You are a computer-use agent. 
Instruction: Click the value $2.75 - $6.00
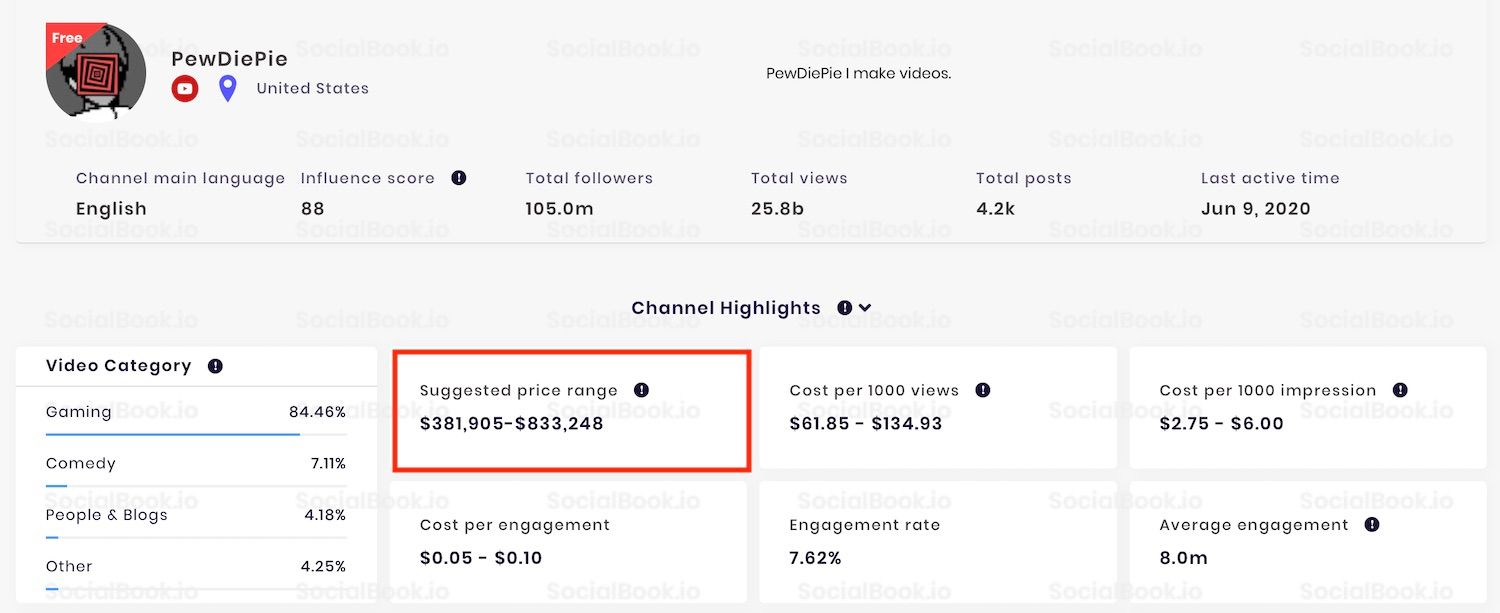coord(1222,423)
